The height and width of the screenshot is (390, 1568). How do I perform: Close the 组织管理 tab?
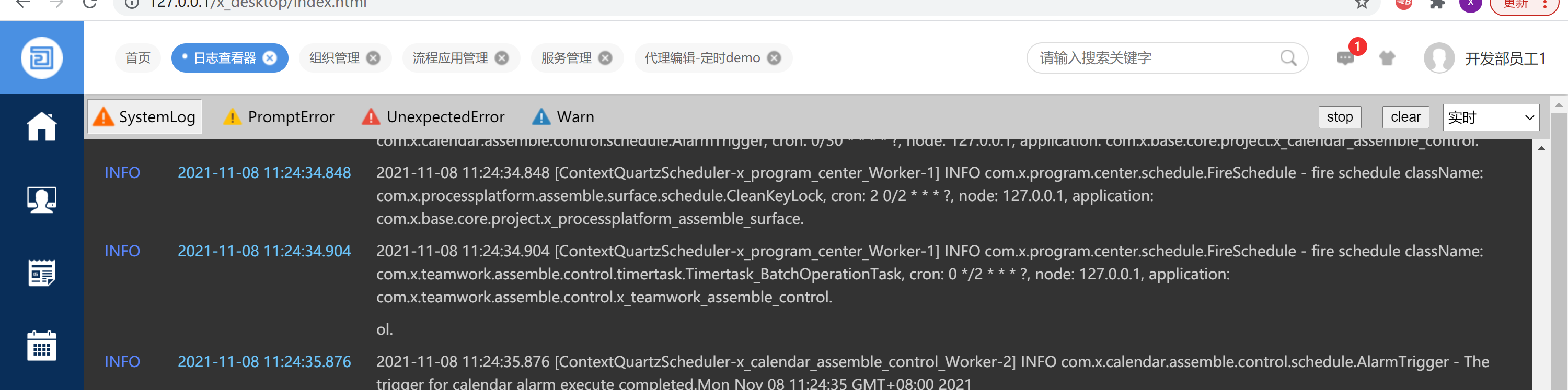pos(373,58)
